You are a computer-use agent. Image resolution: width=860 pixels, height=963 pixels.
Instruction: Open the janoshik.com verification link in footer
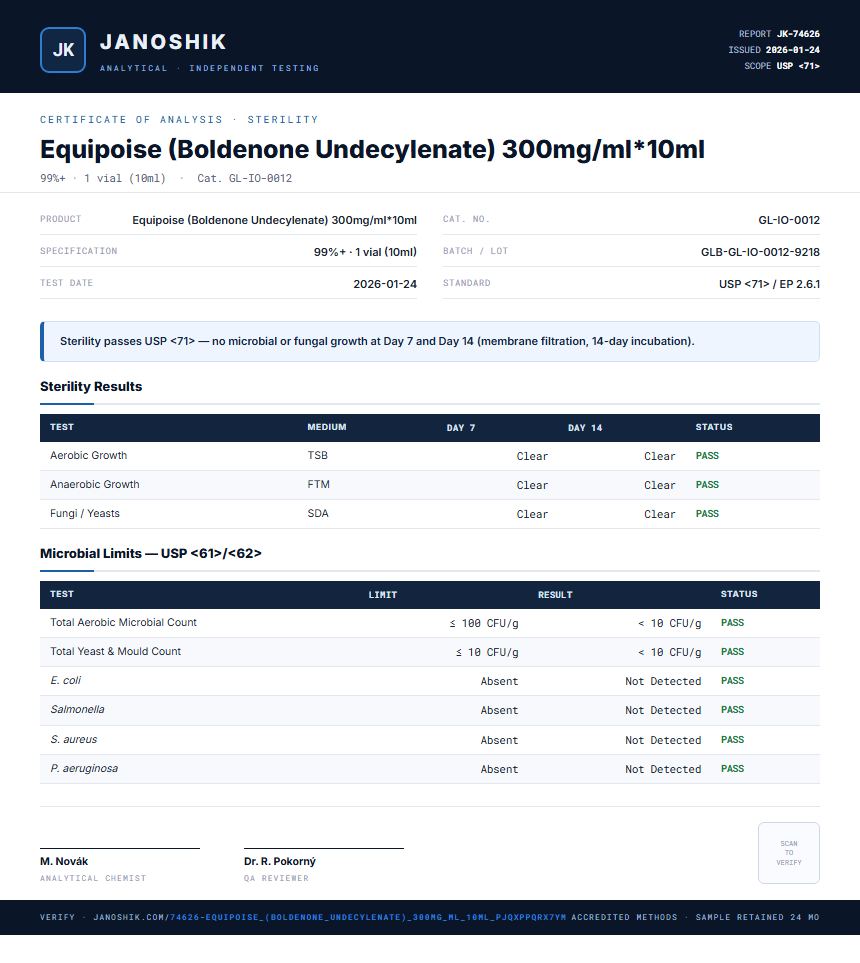(329, 917)
